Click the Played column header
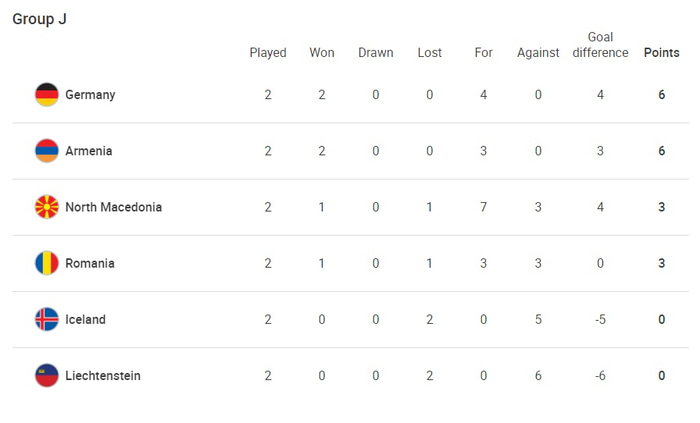This screenshot has height=423, width=700. pyautogui.click(x=268, y=53)
